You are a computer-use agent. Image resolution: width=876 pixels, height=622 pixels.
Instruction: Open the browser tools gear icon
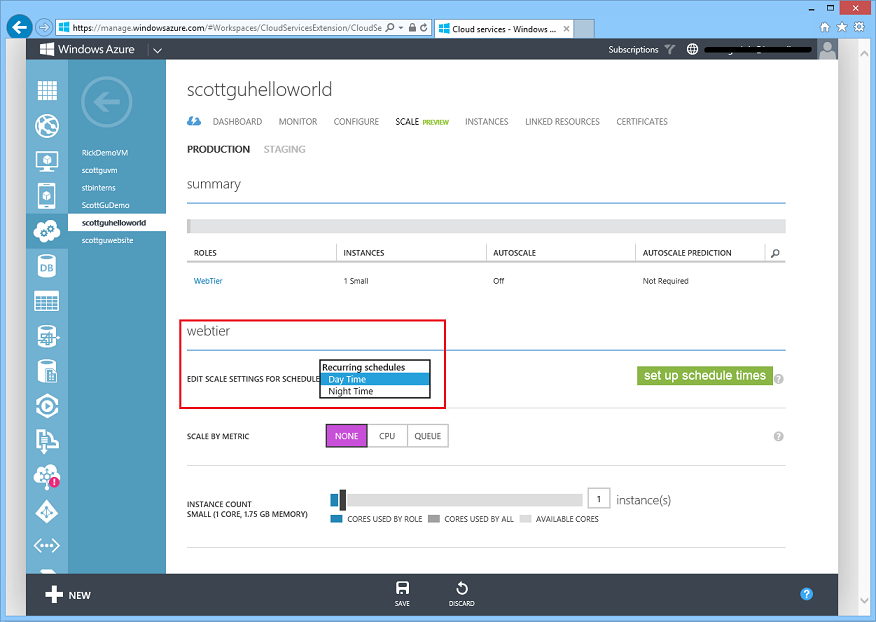point(859,27)
